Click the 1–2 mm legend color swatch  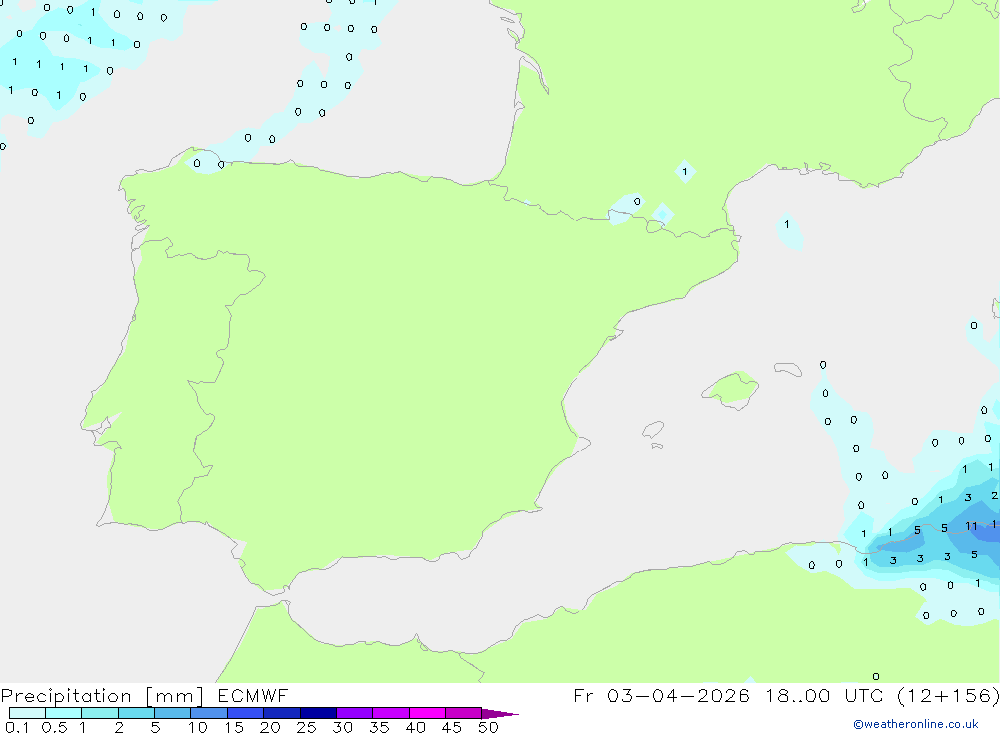pos(99,713)
